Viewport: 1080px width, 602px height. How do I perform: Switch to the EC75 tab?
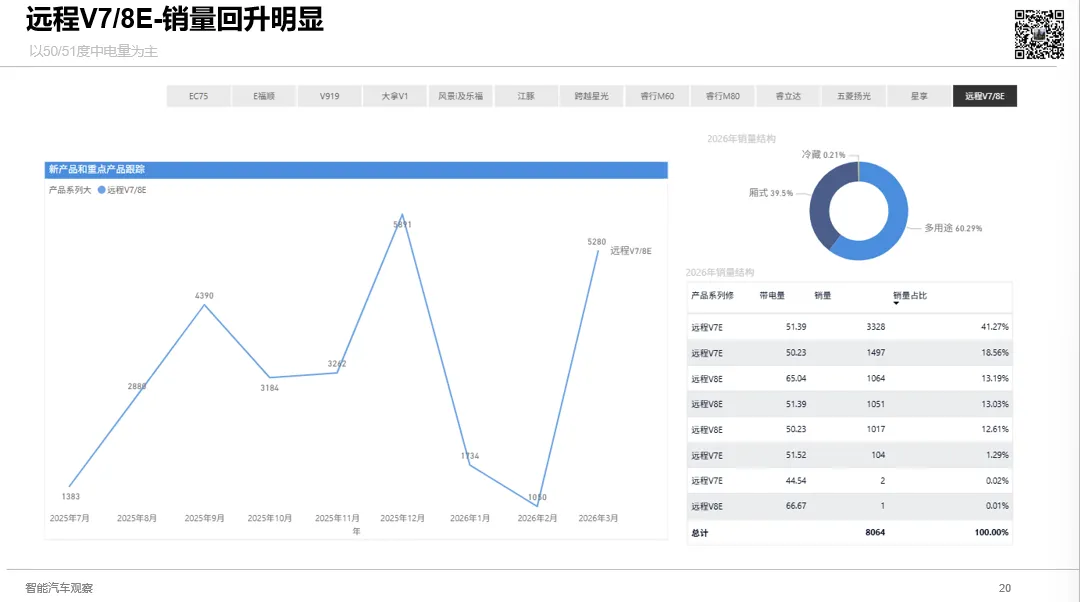pos(198,95)
